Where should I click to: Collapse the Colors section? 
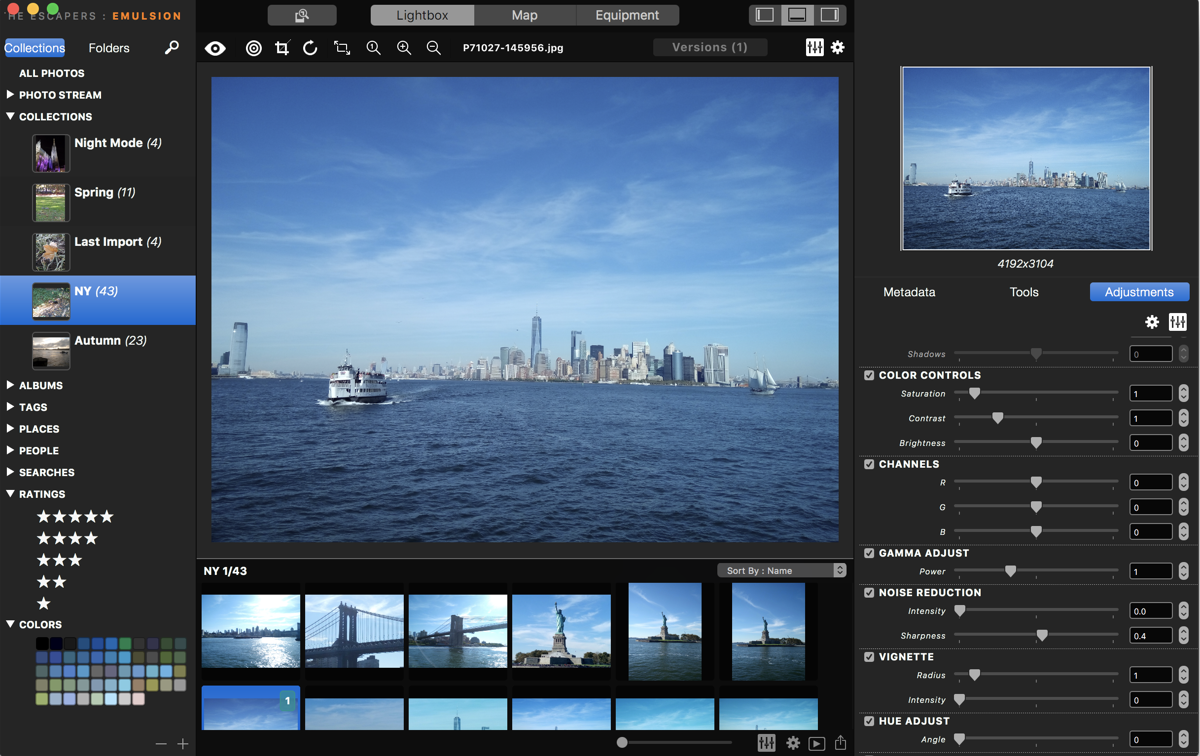point(10,624)
